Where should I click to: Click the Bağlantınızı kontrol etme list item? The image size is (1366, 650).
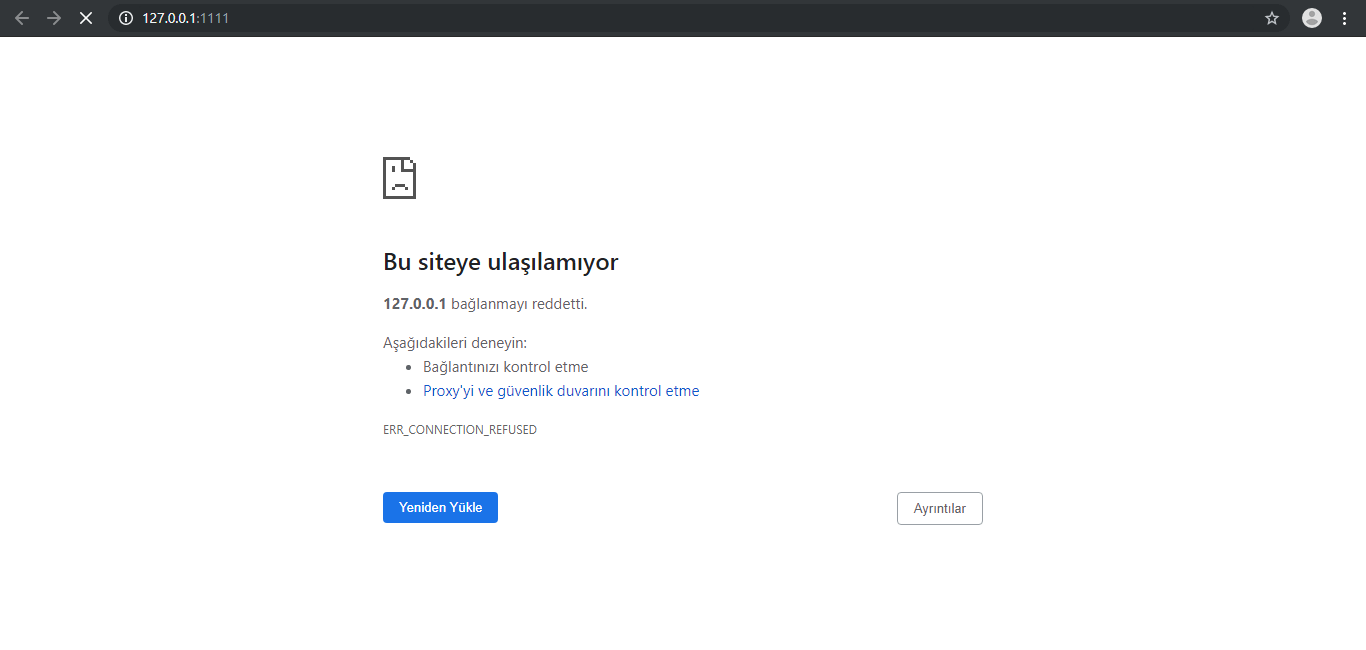coord(506,366)
